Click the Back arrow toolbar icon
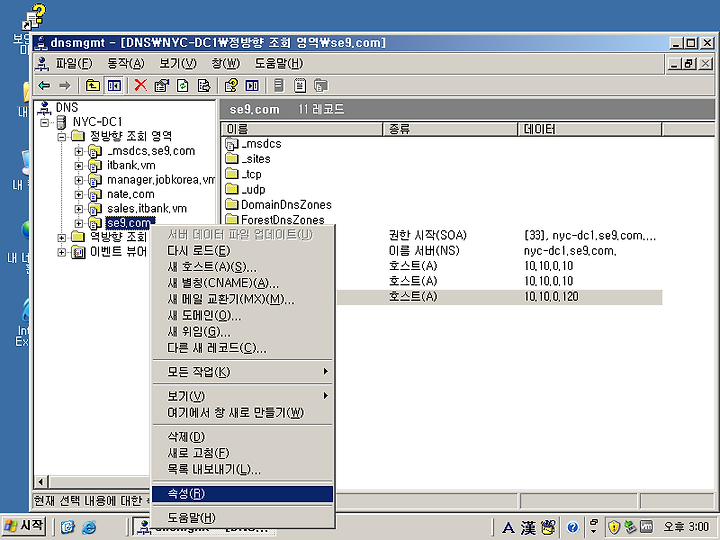Screen dimensions: 720x540 (x=45, y=85)
